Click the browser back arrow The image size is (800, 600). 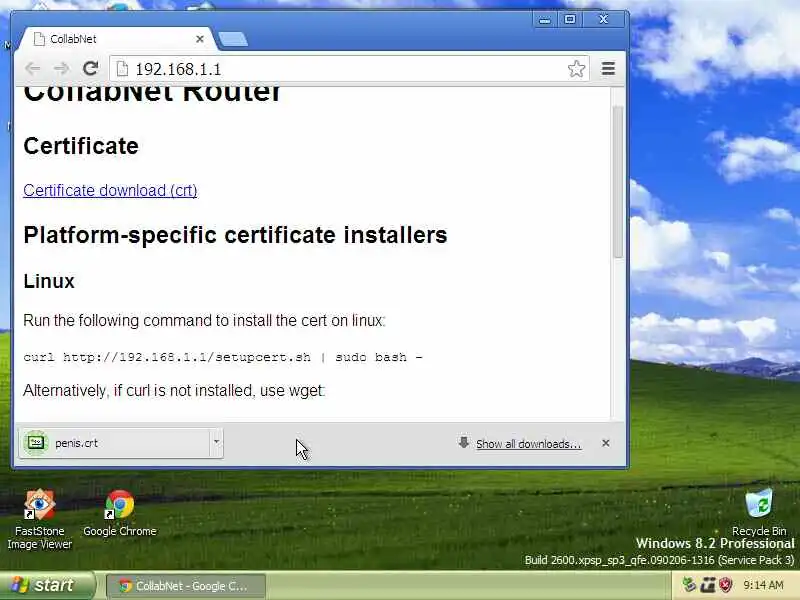point(33,68)
